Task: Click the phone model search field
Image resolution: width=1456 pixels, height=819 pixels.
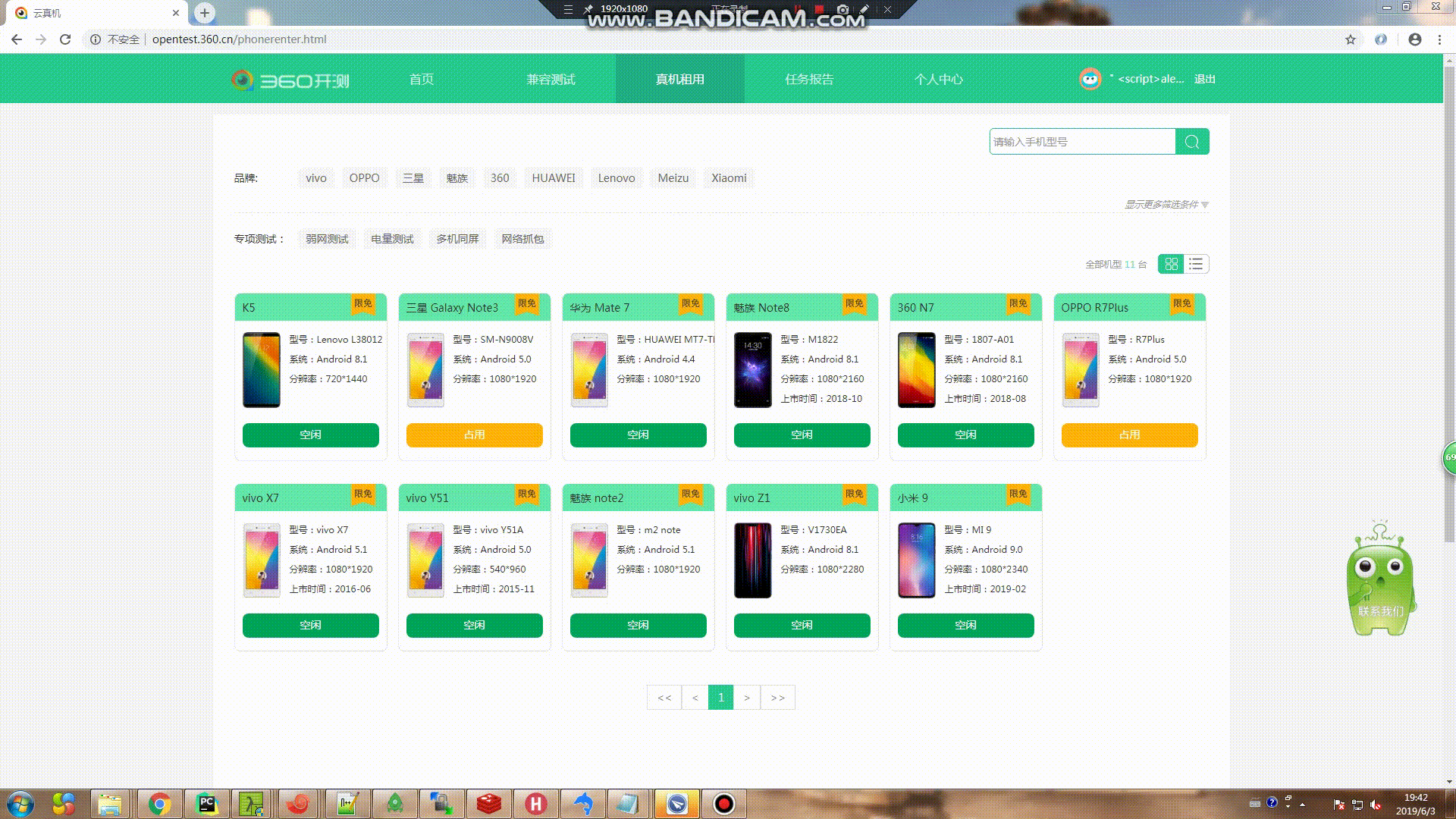Action: click(x=1082, y=142)
